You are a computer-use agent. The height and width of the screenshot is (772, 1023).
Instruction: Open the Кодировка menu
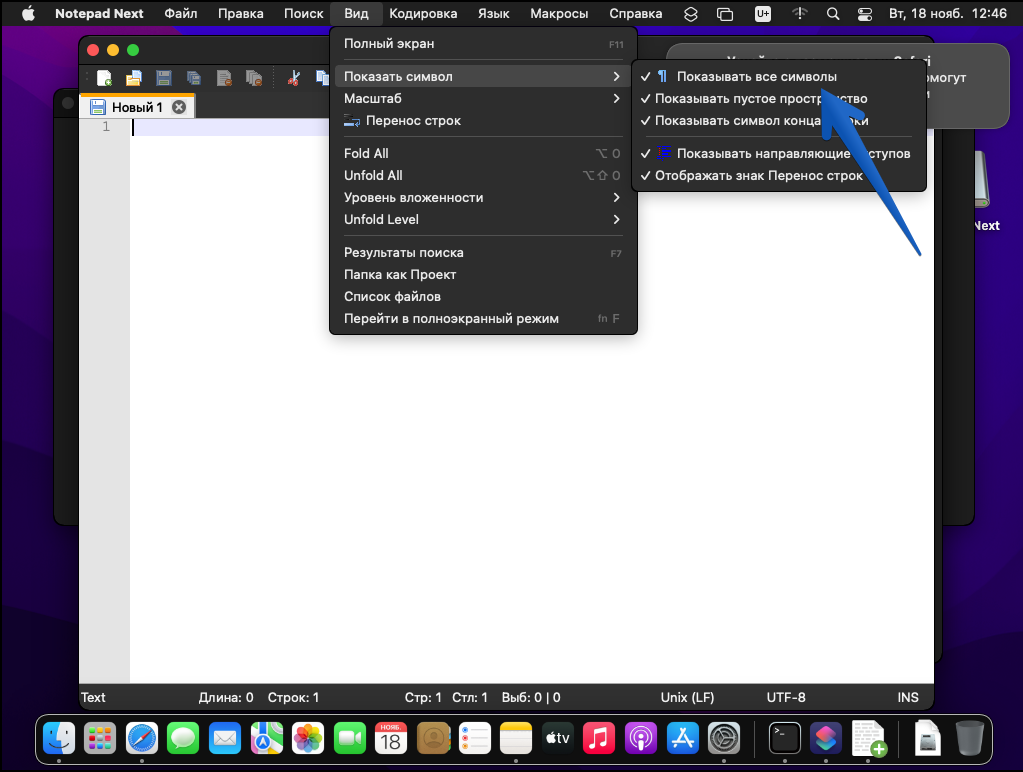click(423, 14)
